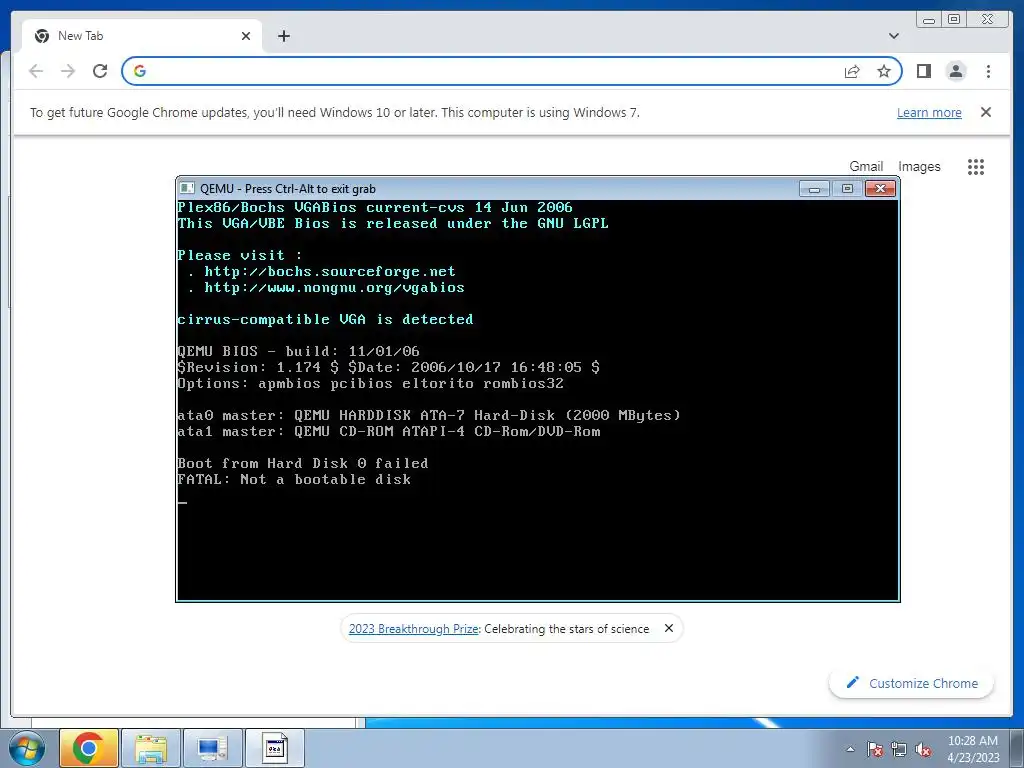Click 'Boot from Hard Disk 0 failed' line
This screenshot has height=768, width=1024.
tap(303, 464)
